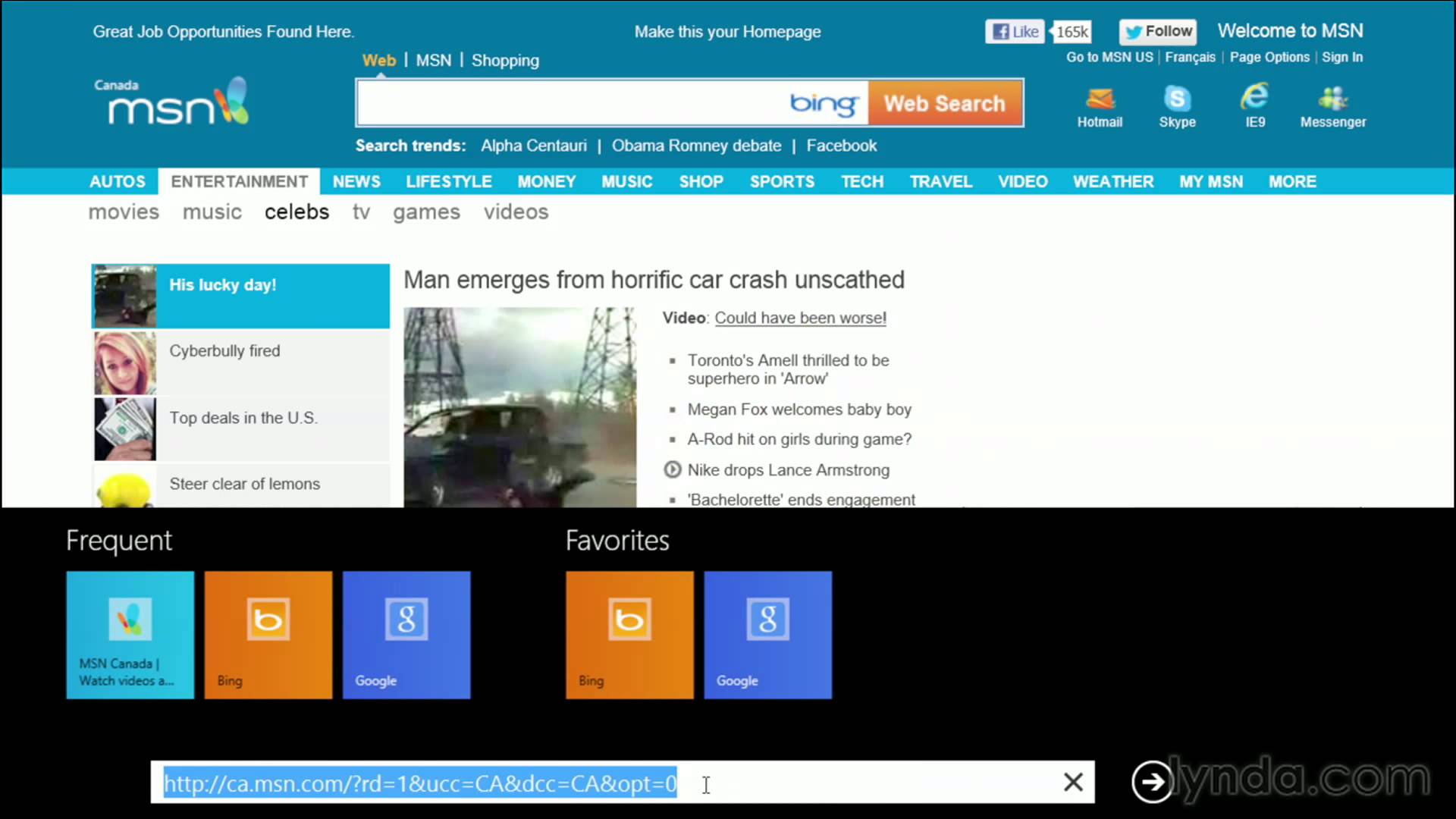Open the MY MSN tab
This screenshot has width=1456, height=819.
coord(1211,182)
